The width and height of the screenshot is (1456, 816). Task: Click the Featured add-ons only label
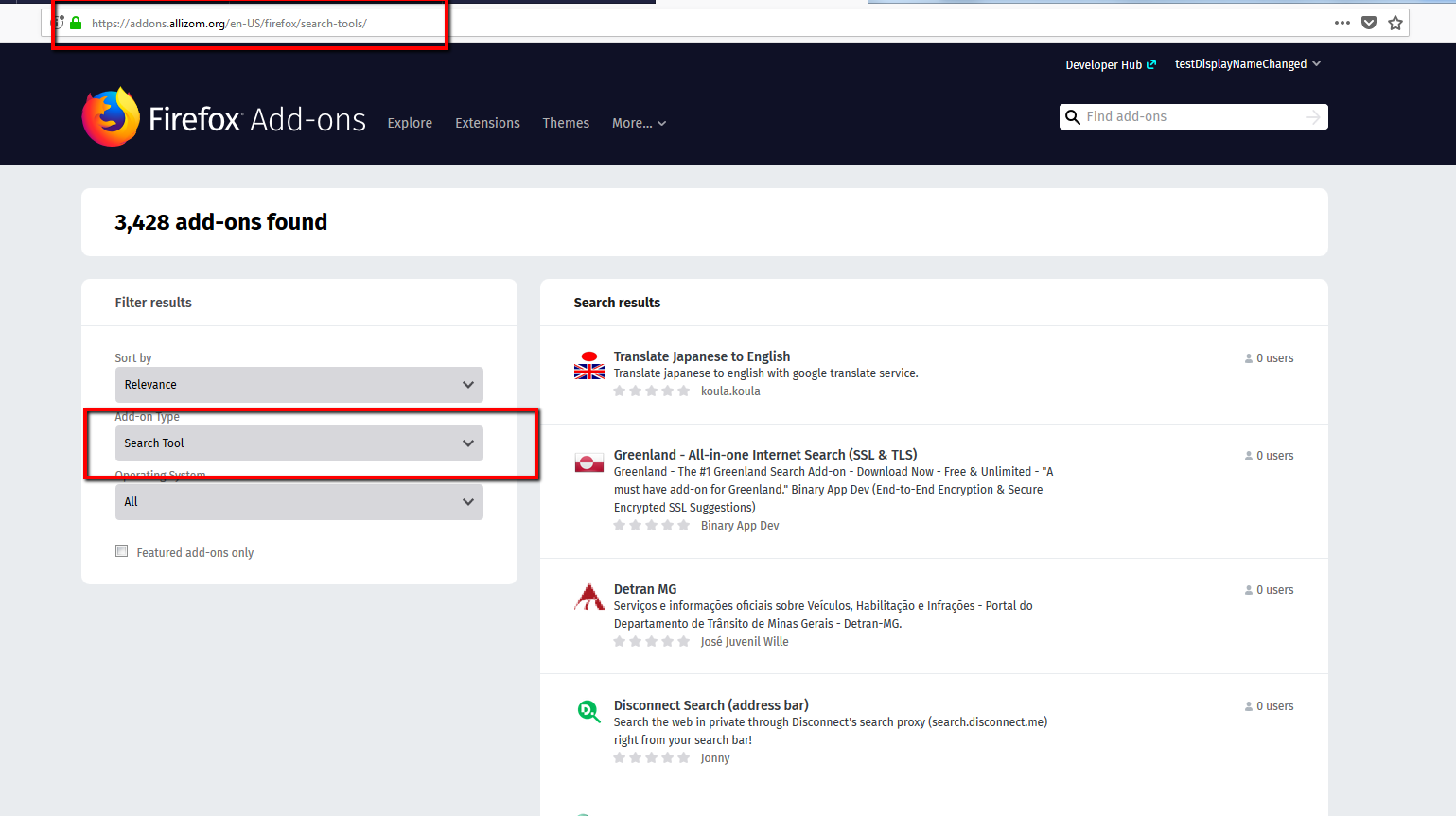(x=195, y=553)
